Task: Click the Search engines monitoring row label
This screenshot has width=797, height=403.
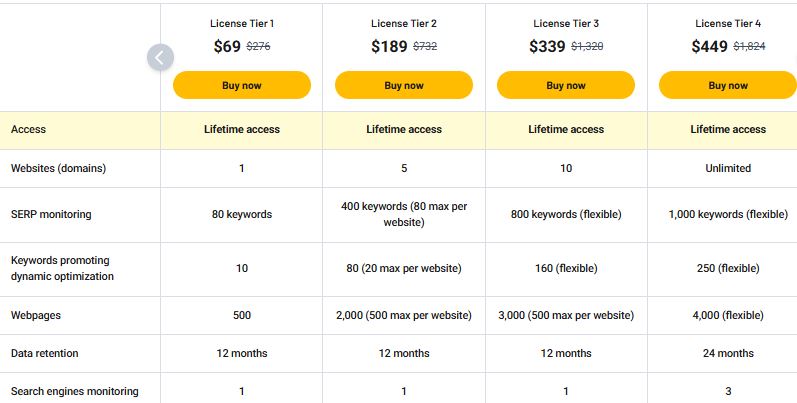Action: 74,391
